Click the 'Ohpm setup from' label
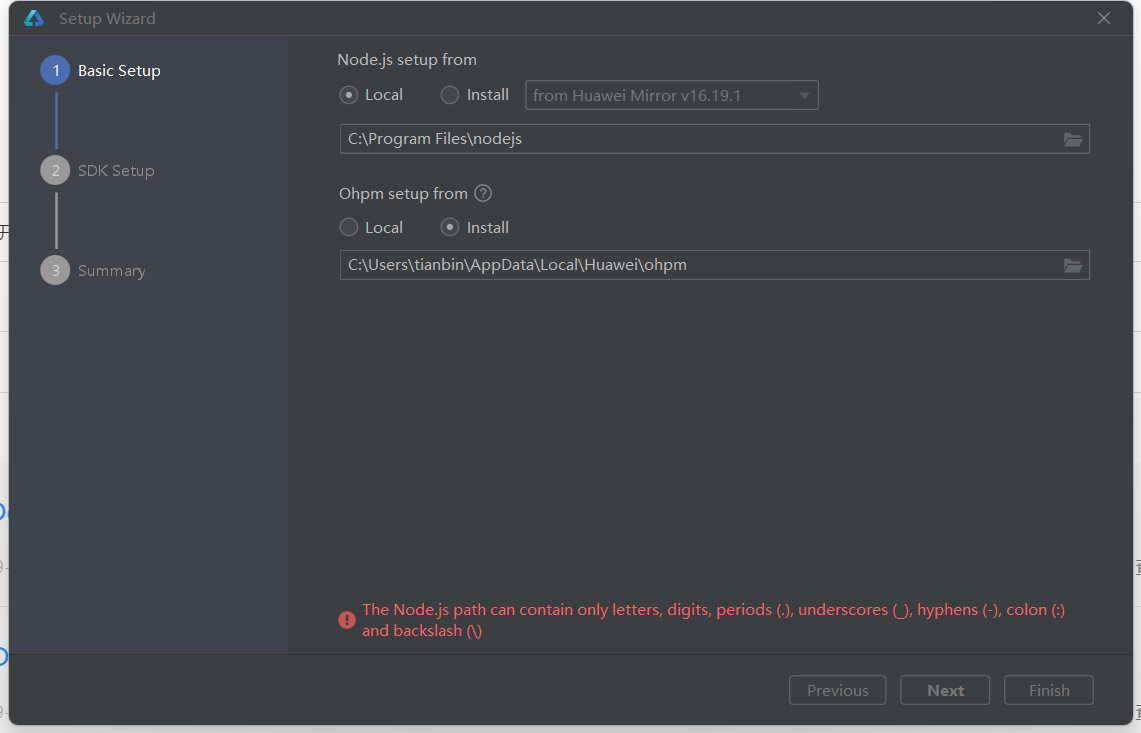The width and height of the screenshot is (1141, 733). (403, 194)
